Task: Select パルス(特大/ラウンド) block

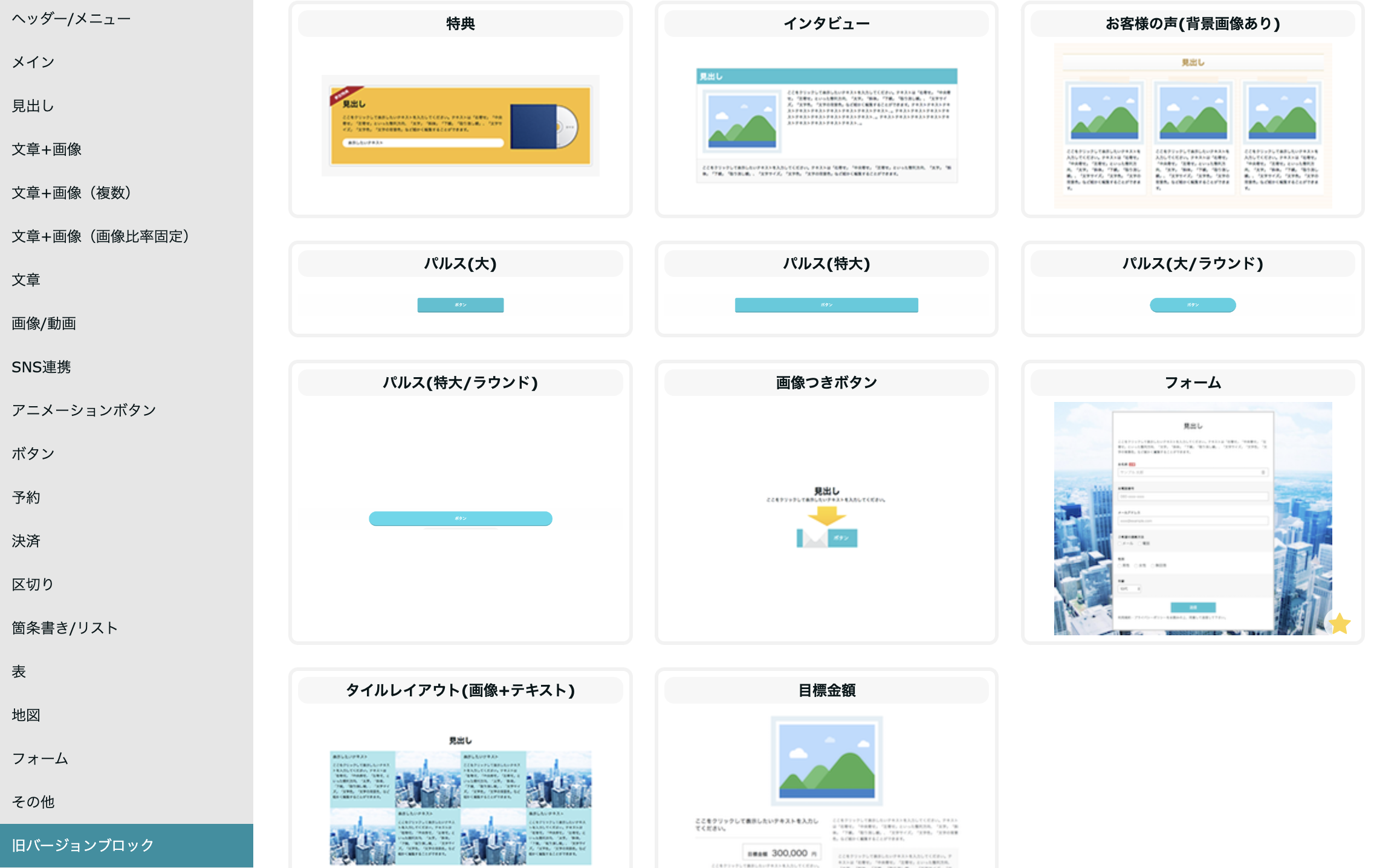Action: point(460,517)
